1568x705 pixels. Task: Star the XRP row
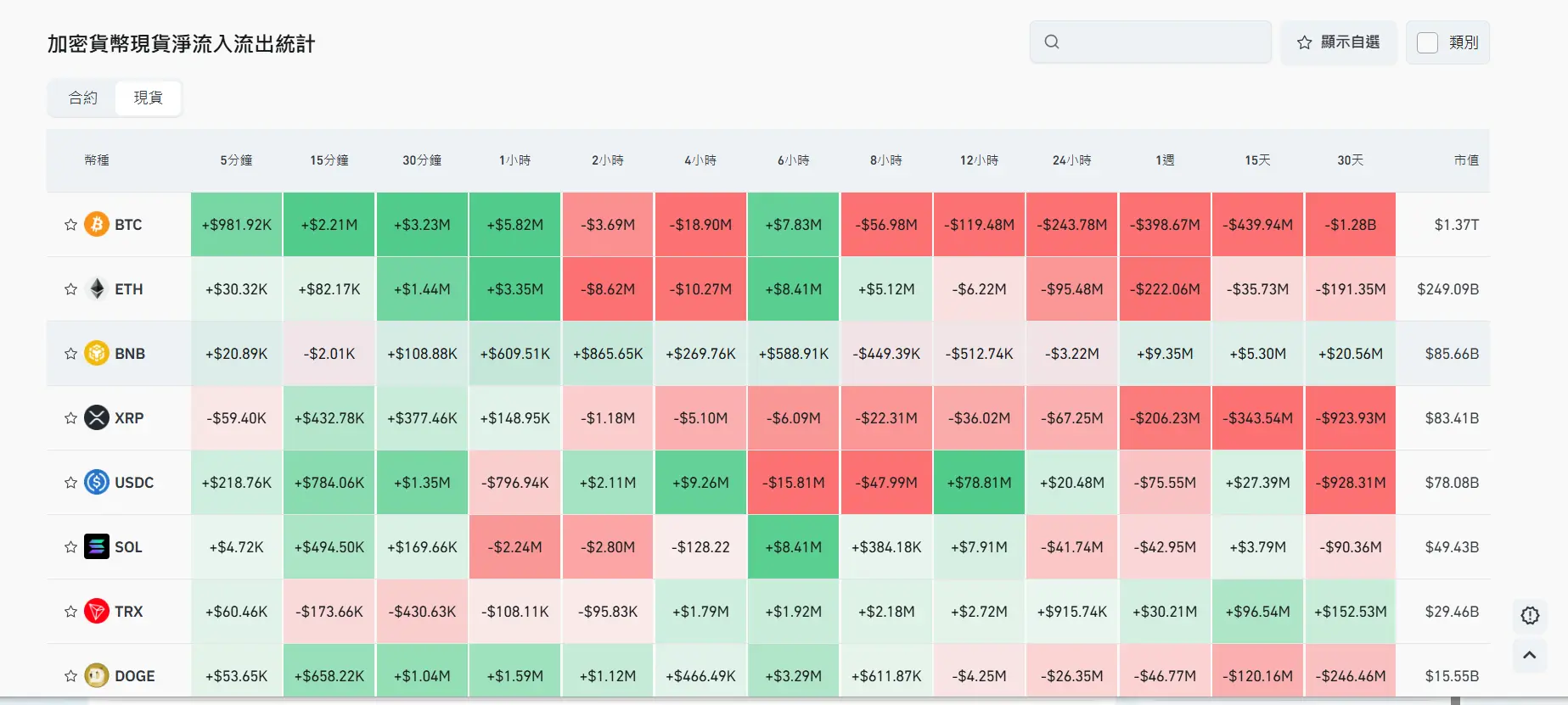70,418
